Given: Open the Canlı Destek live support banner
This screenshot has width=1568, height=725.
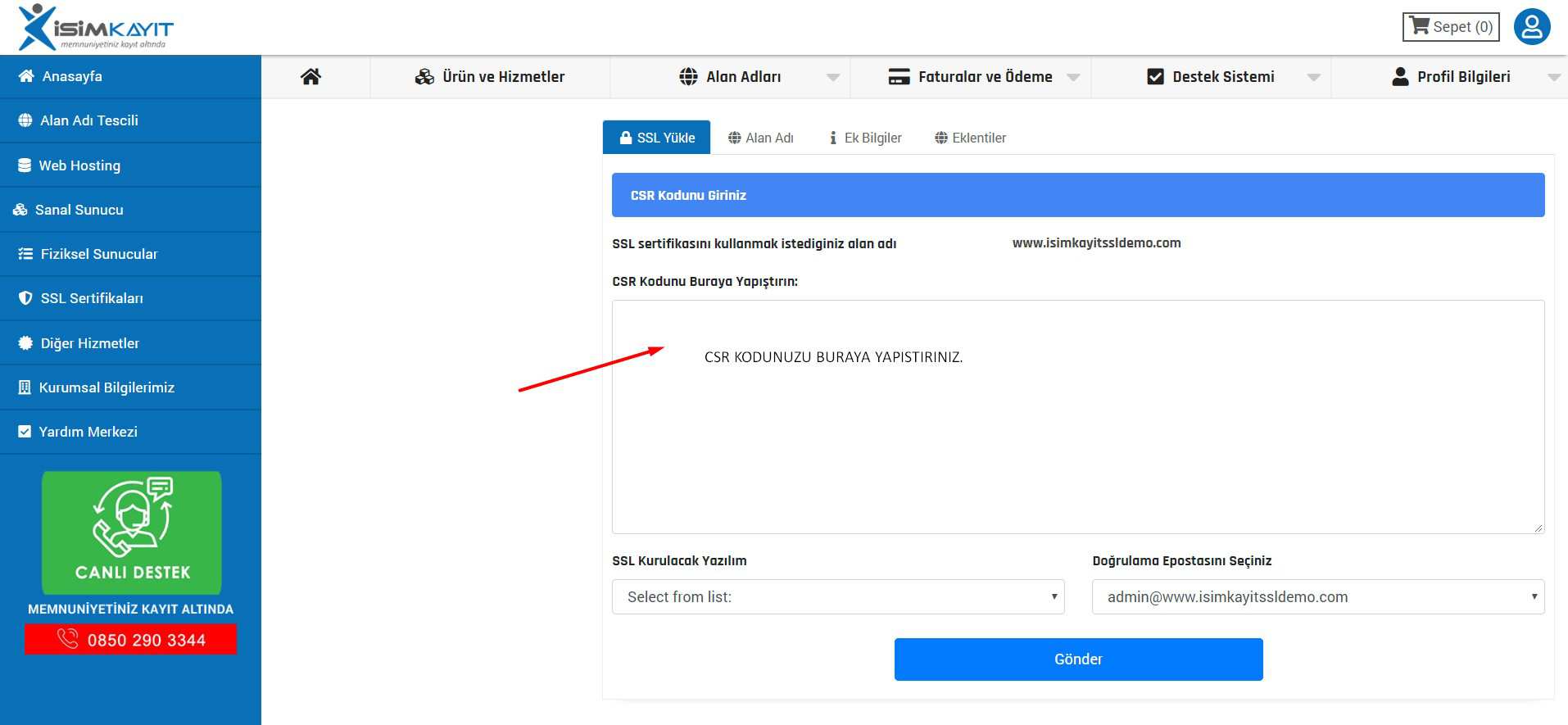Looking at the screenshot, I should click(x=132, y=532).
